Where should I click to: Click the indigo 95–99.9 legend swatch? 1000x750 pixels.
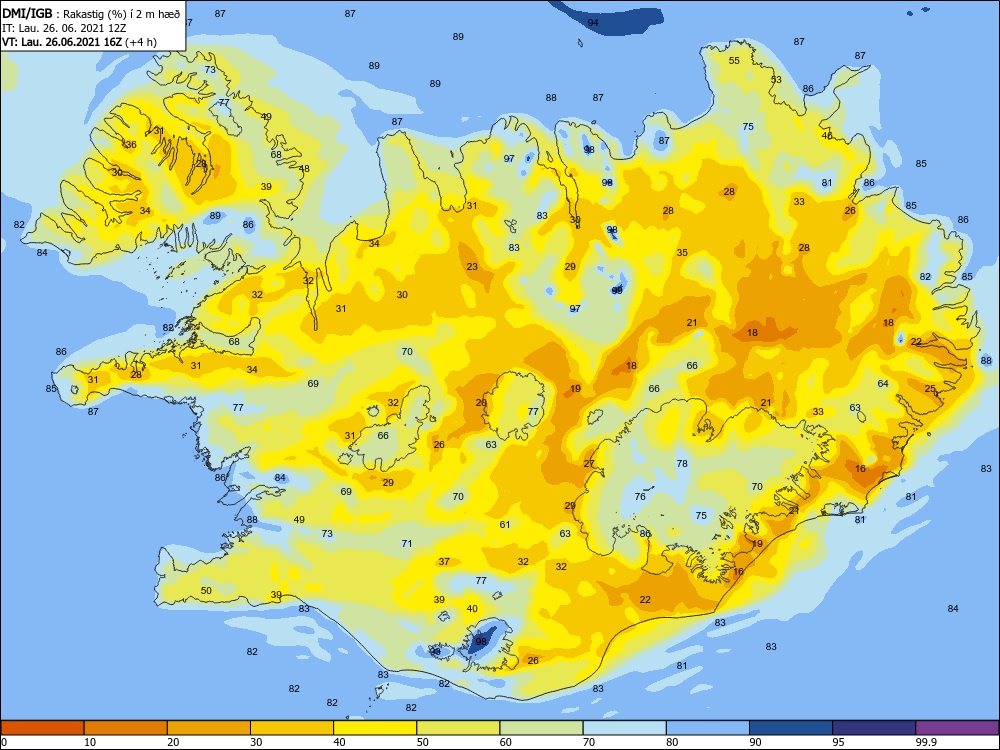(x=874, y=728)
